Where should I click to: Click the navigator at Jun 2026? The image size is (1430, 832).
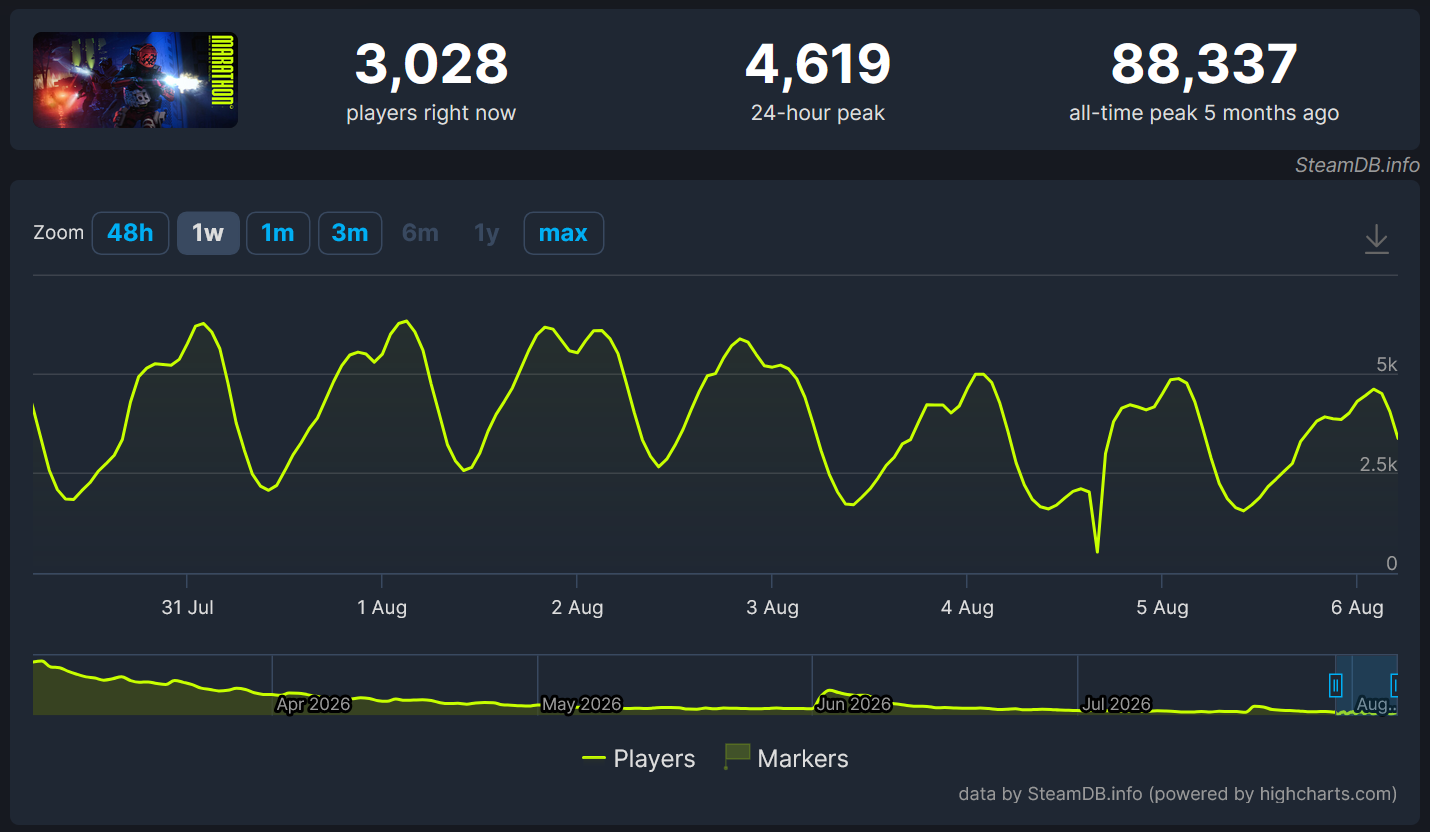pos(854,704)
